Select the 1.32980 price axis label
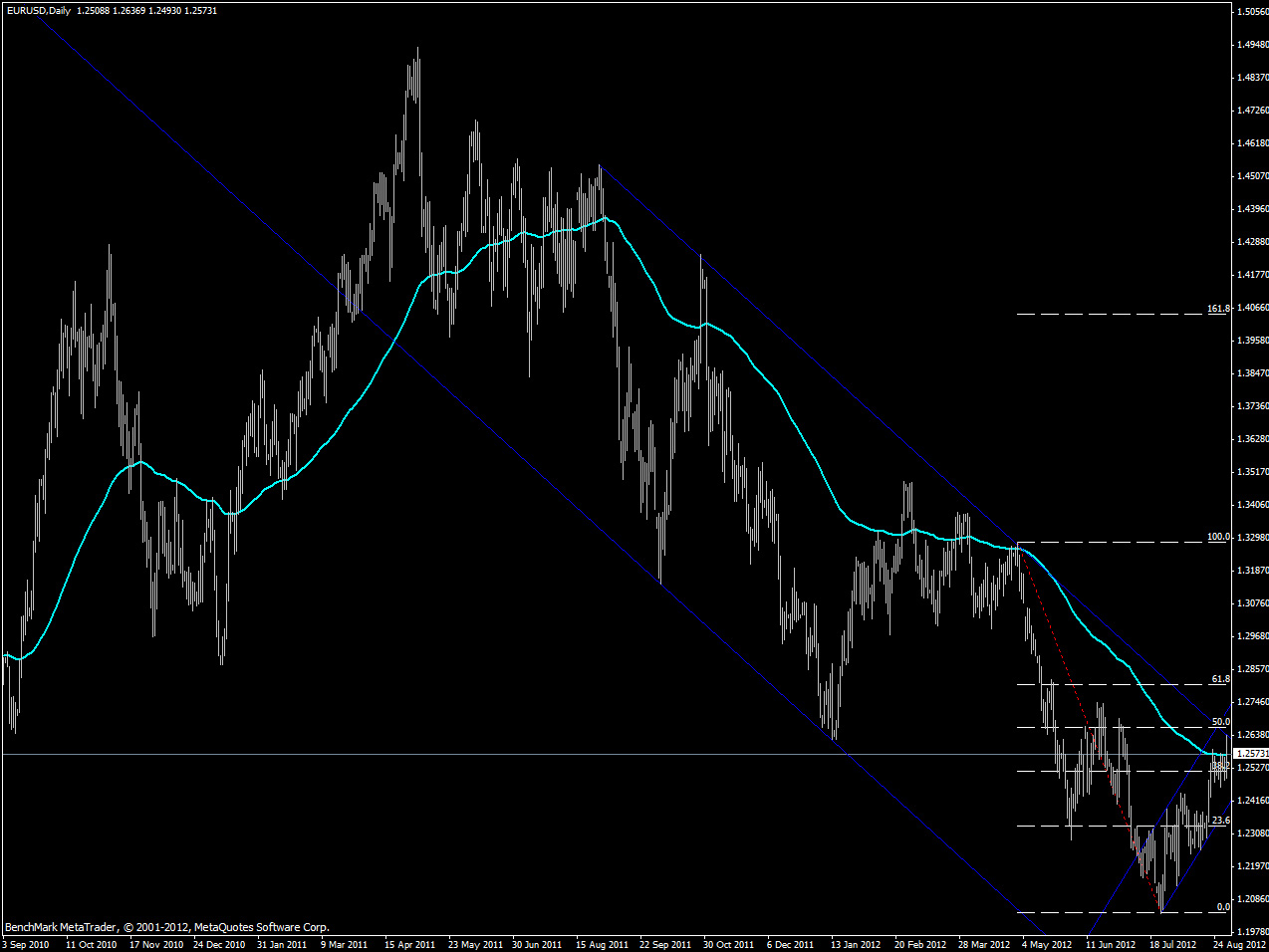The image size is (1269, 952). [x=1252, y=538]
